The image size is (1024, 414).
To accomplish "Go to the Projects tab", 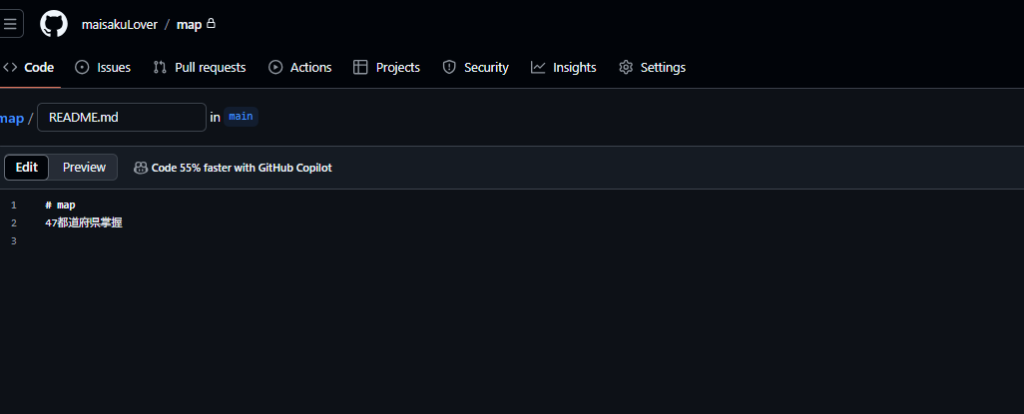I will coord(387,67).
